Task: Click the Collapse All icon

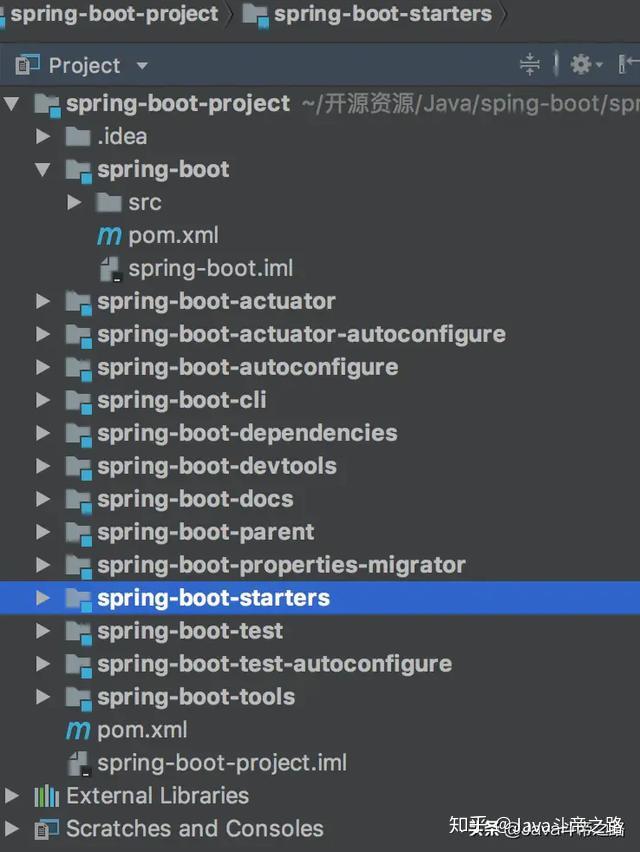Action: coord(530,65)
